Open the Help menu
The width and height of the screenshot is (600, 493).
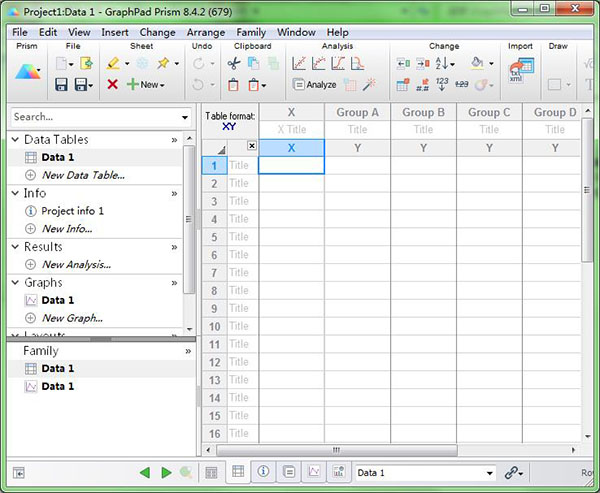(x=338, y=32)
